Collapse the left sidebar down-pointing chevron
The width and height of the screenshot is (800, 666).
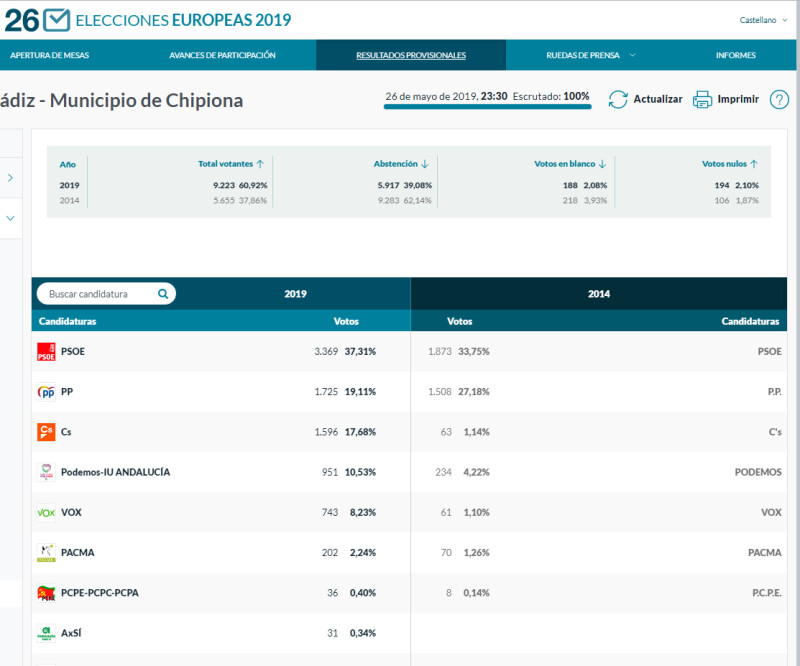(x=10, y=218)
